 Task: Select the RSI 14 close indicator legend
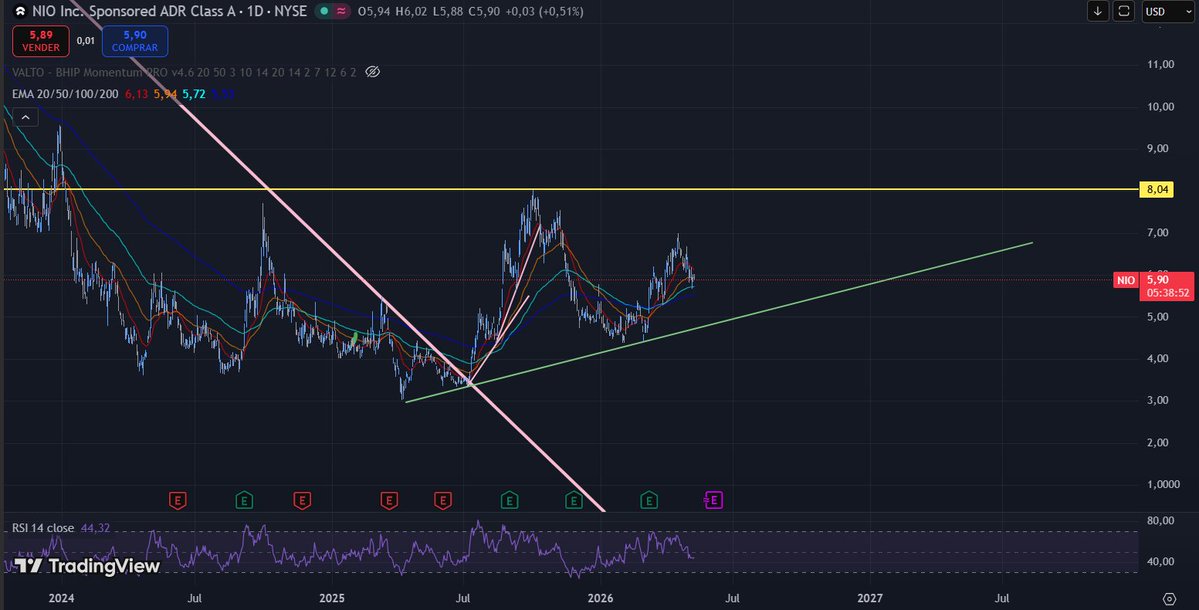[x=43, y=528]
